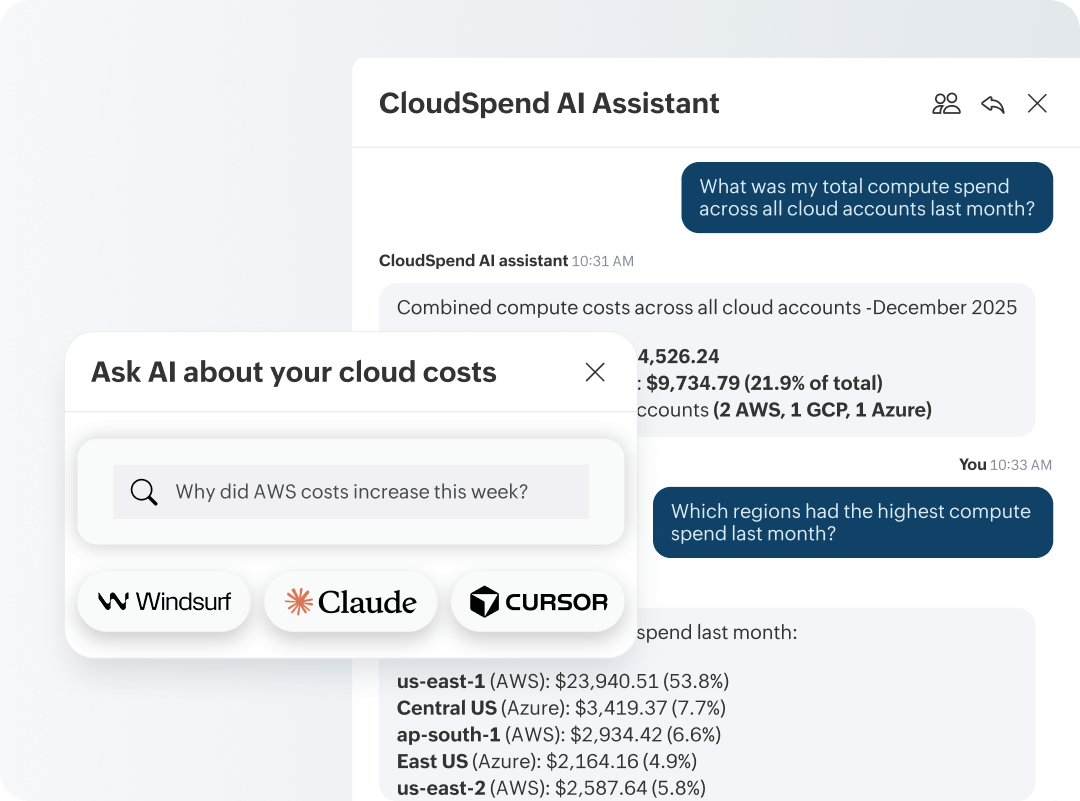Click the total compute spend question bubble

click(x=866, y=198)
